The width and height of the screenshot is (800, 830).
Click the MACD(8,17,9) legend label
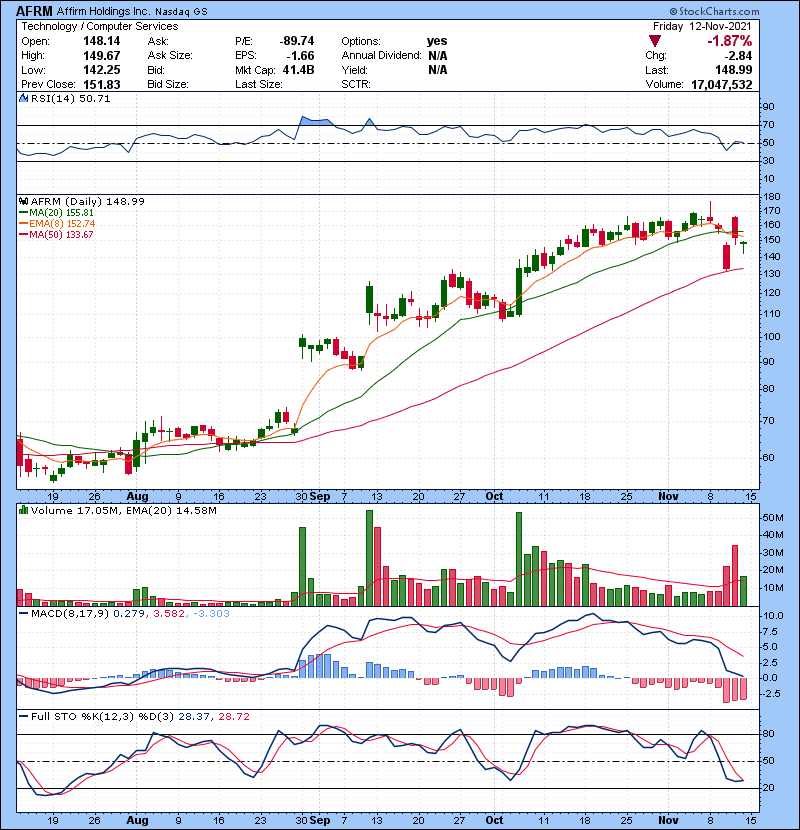(x=70, y=614)
